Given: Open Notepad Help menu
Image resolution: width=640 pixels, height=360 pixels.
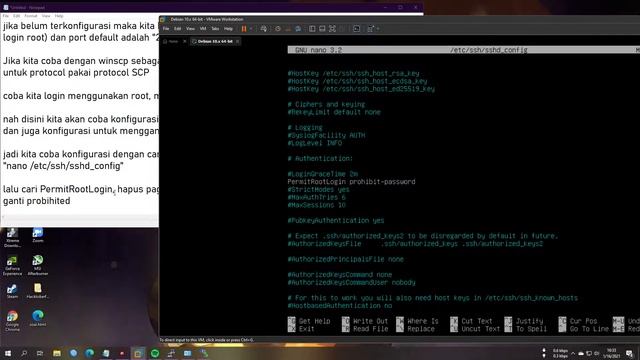Looking at the screenshot, I should pos(59,16).
